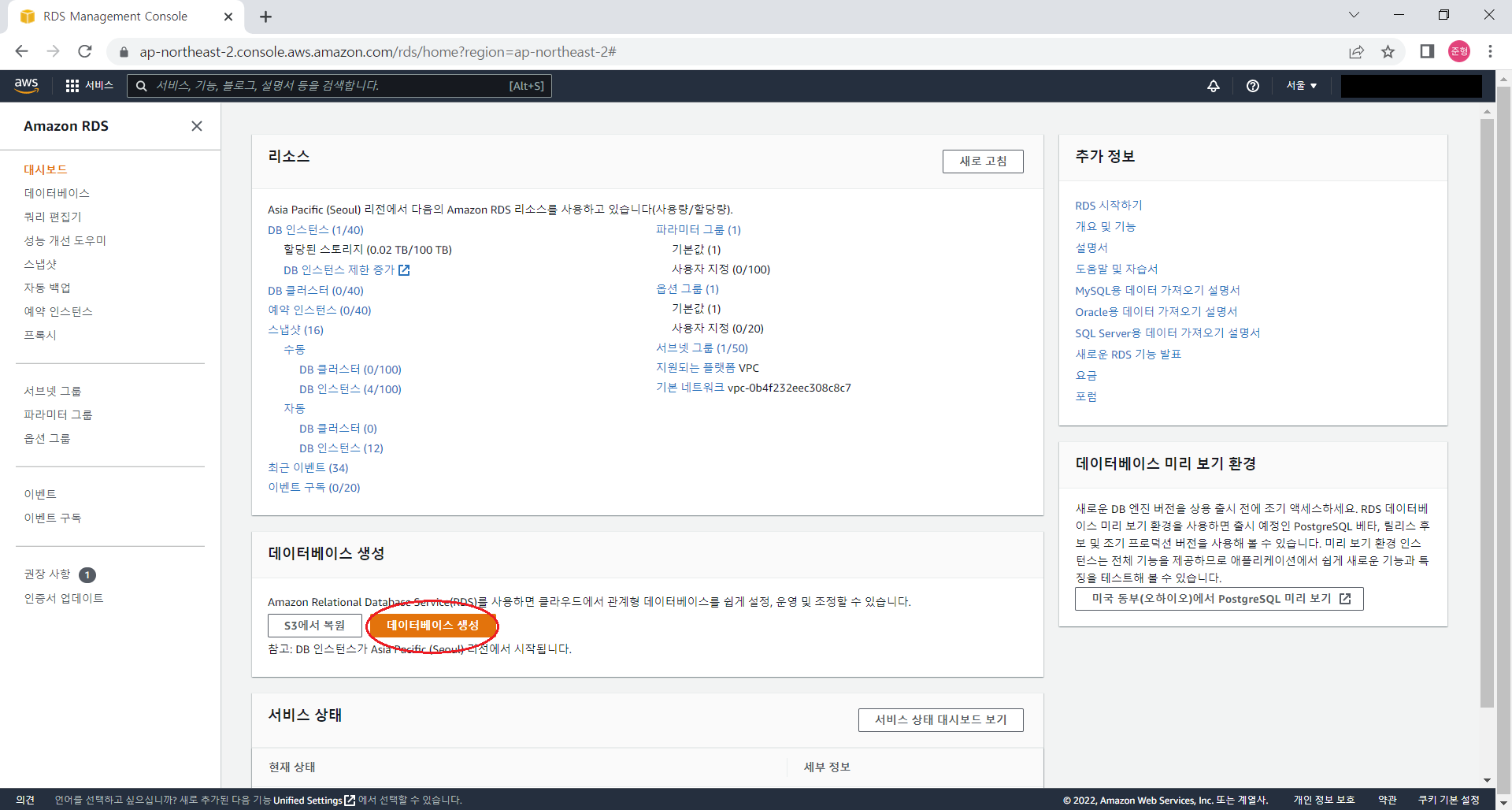Click the orange 데이터베이스 생성 button
Image resolution: width=1512 pixels, height=810 pixels.
click(x=432, y=625)
